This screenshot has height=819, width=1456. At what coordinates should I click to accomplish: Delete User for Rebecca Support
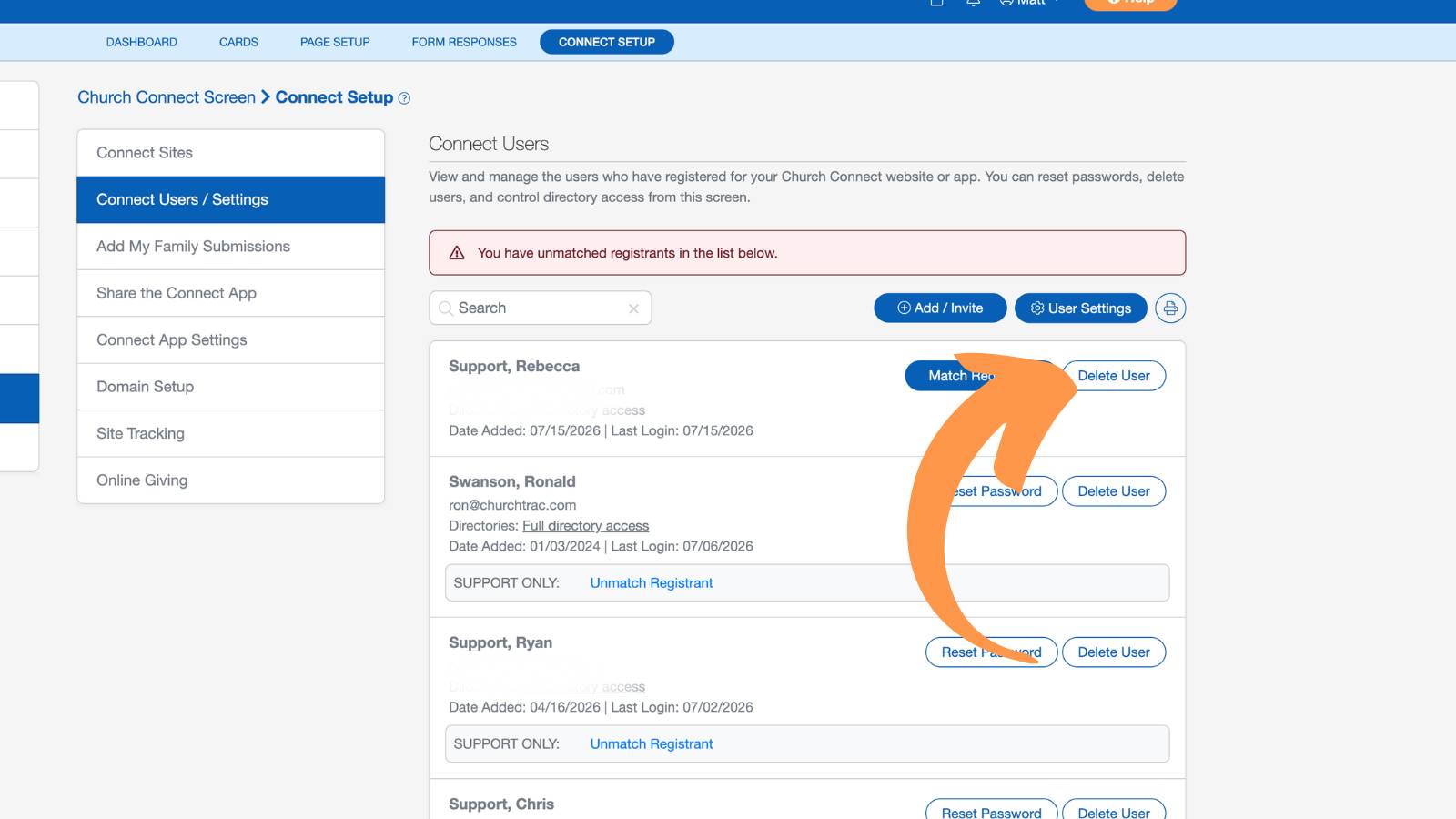pos(1114,376)
